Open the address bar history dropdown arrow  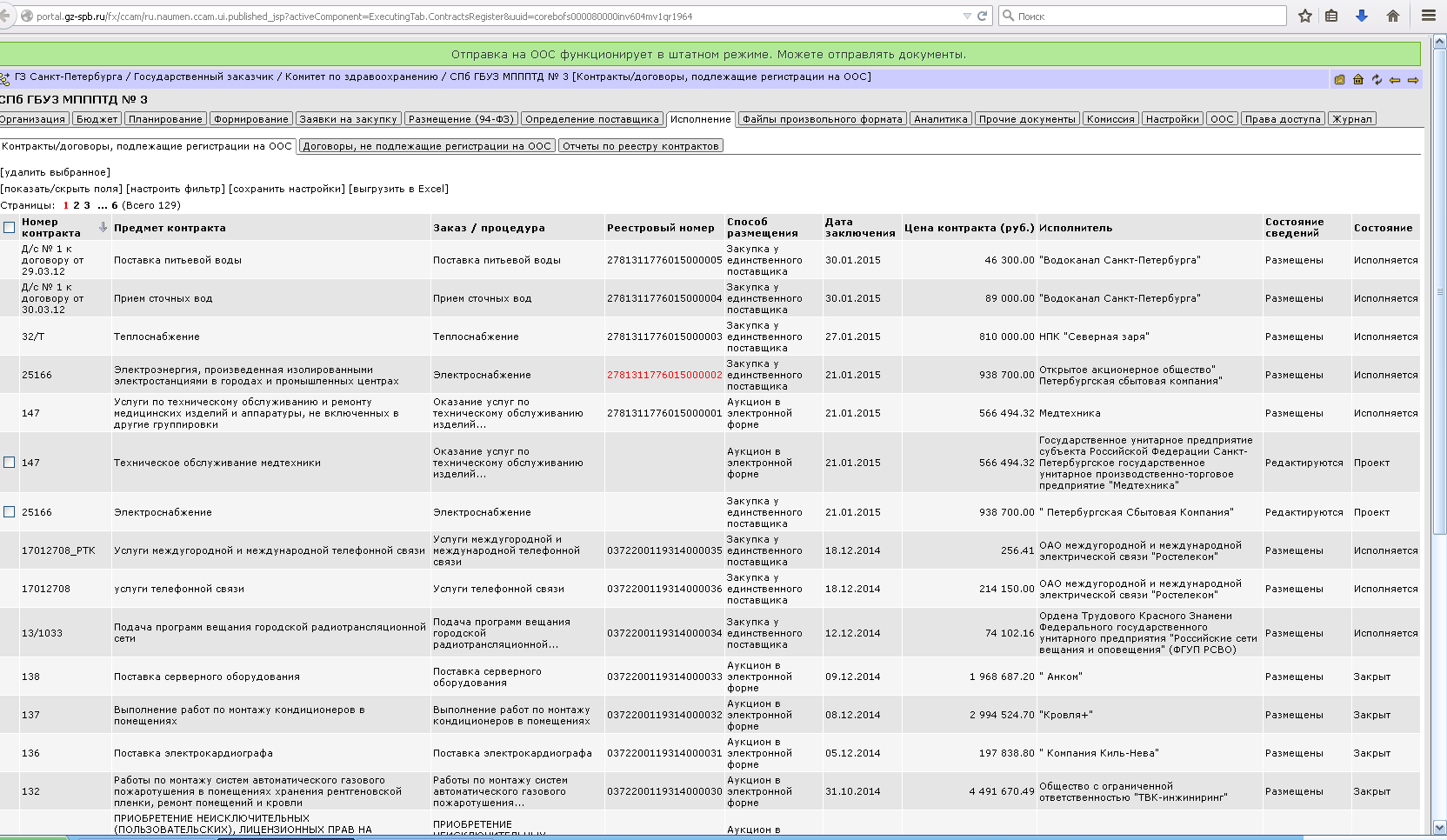[x=967, y=16]
